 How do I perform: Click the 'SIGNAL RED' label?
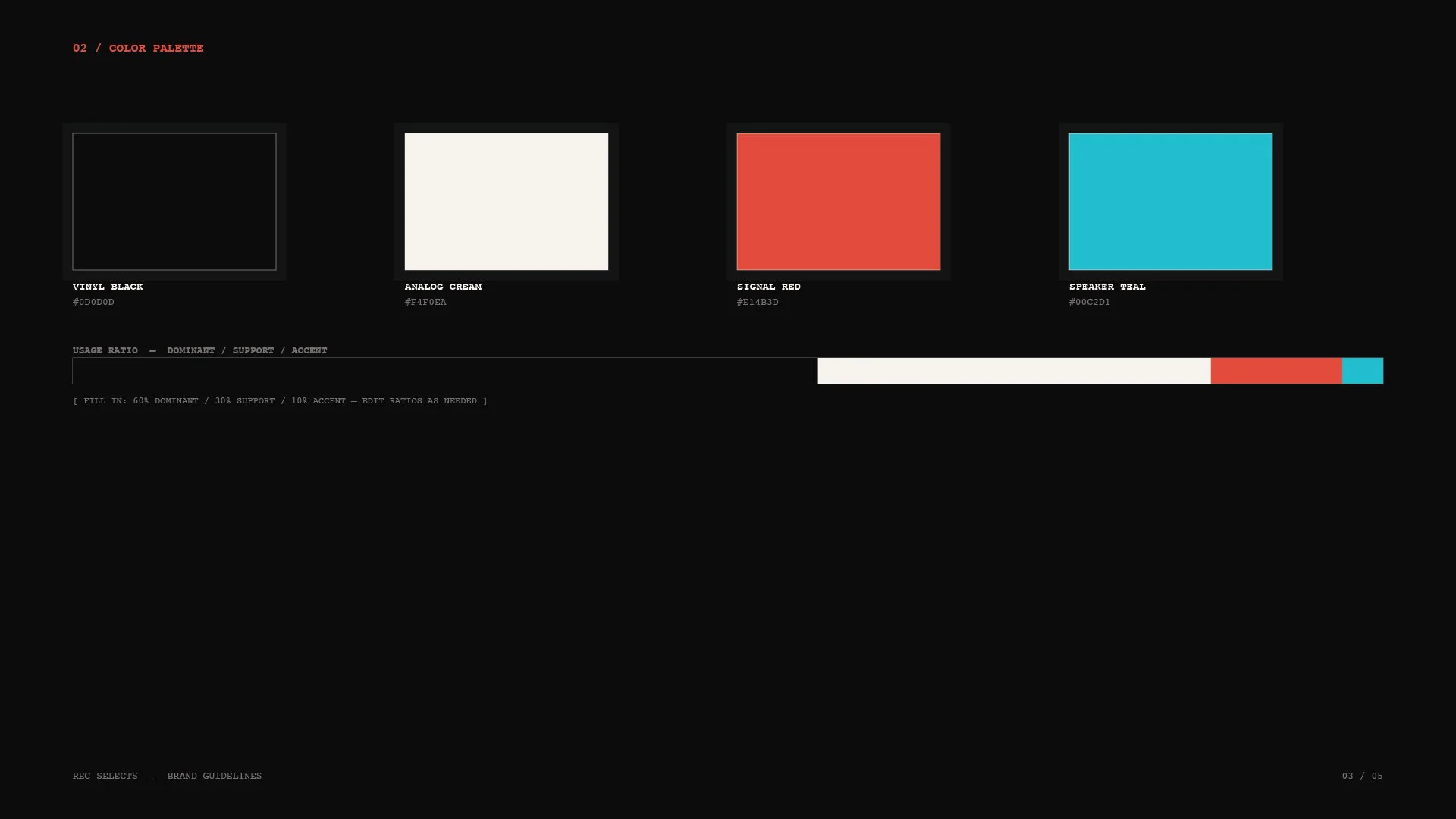point(769,287)
